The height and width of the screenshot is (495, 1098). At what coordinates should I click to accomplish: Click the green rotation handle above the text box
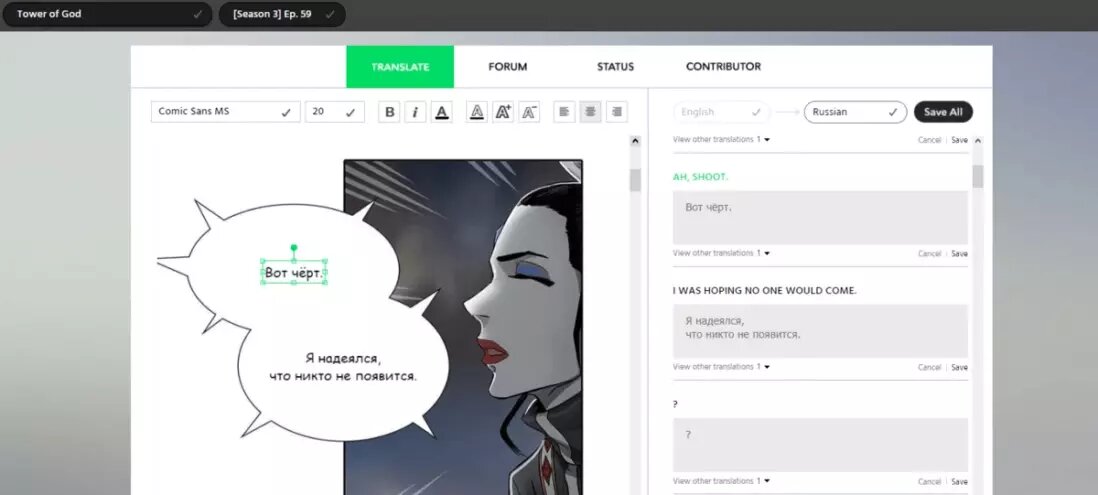click(x=293, y=247)
